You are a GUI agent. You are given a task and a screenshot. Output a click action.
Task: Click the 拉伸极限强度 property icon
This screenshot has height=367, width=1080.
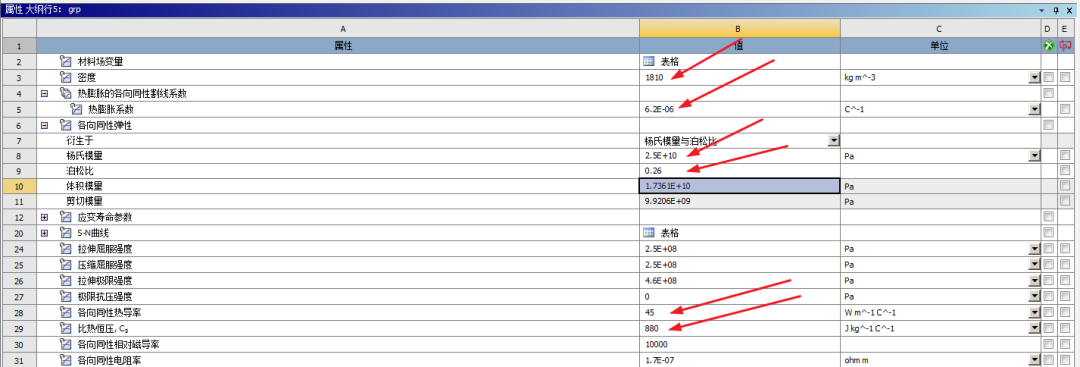click(66, 280)
